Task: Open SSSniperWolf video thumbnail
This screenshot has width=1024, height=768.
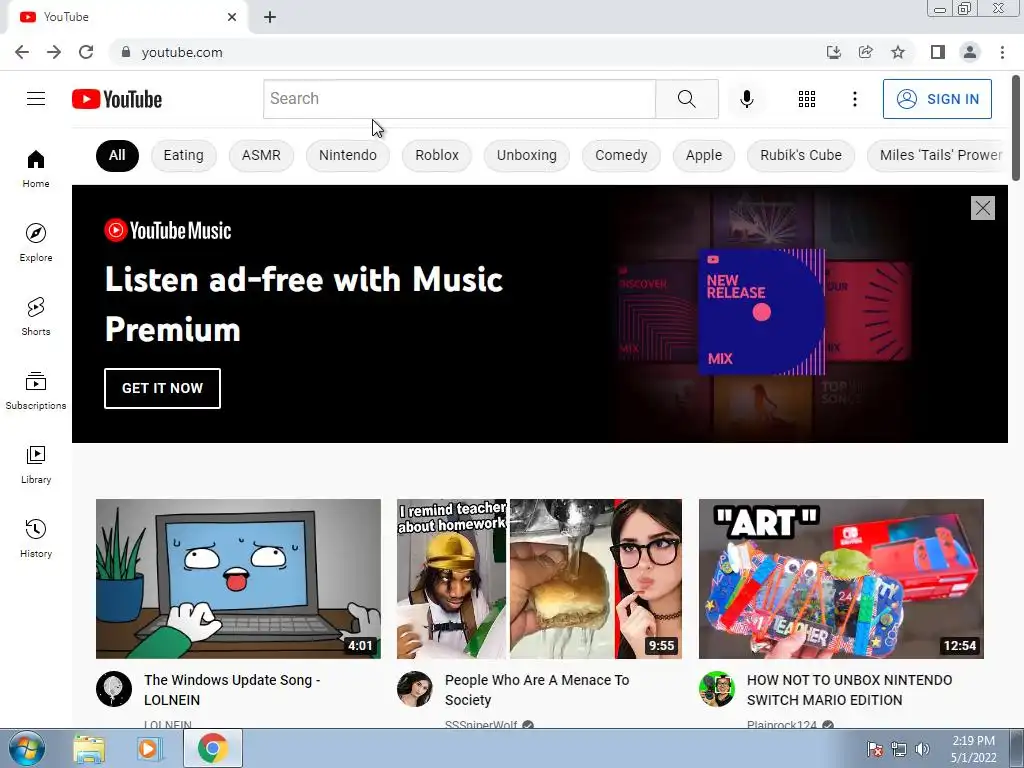Action: click(x=539, y=579)
